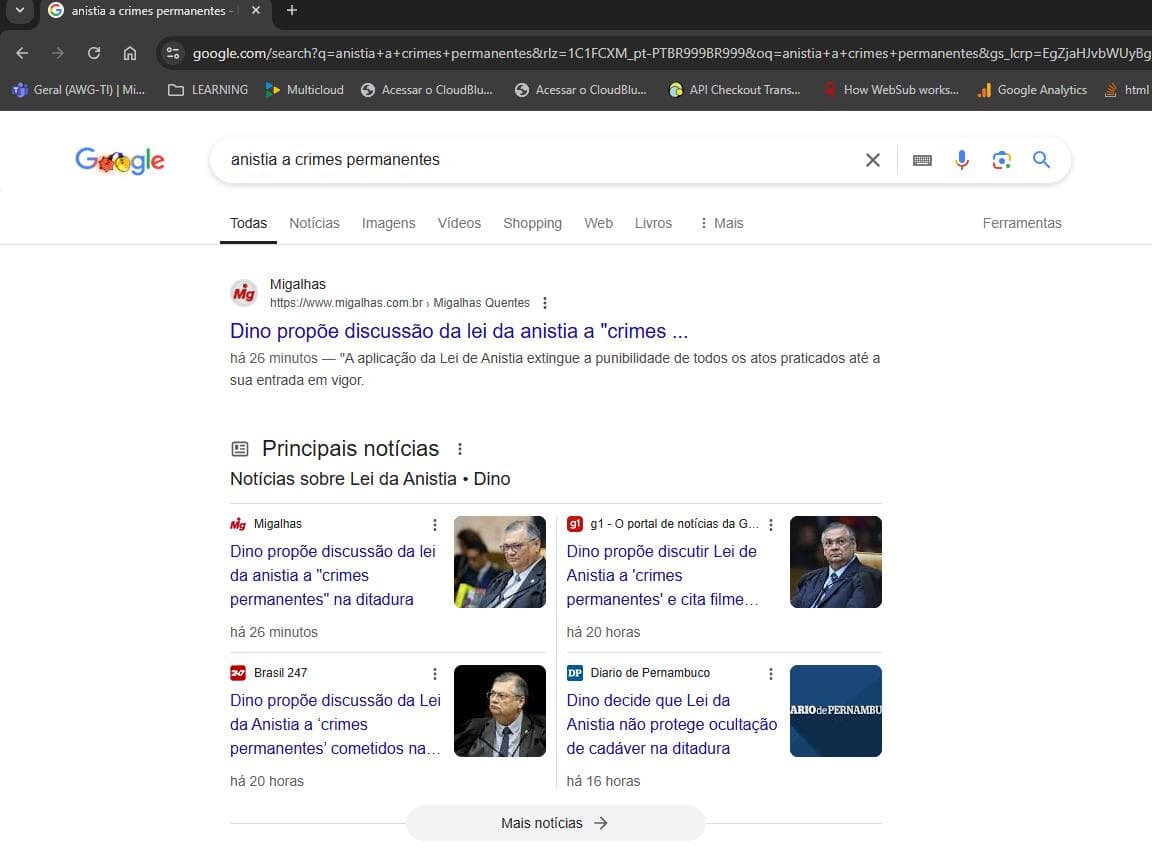Open the Brasil 247 news thumbnail photo
Screen dimensions: 1152x867
(x=500, y=711)
